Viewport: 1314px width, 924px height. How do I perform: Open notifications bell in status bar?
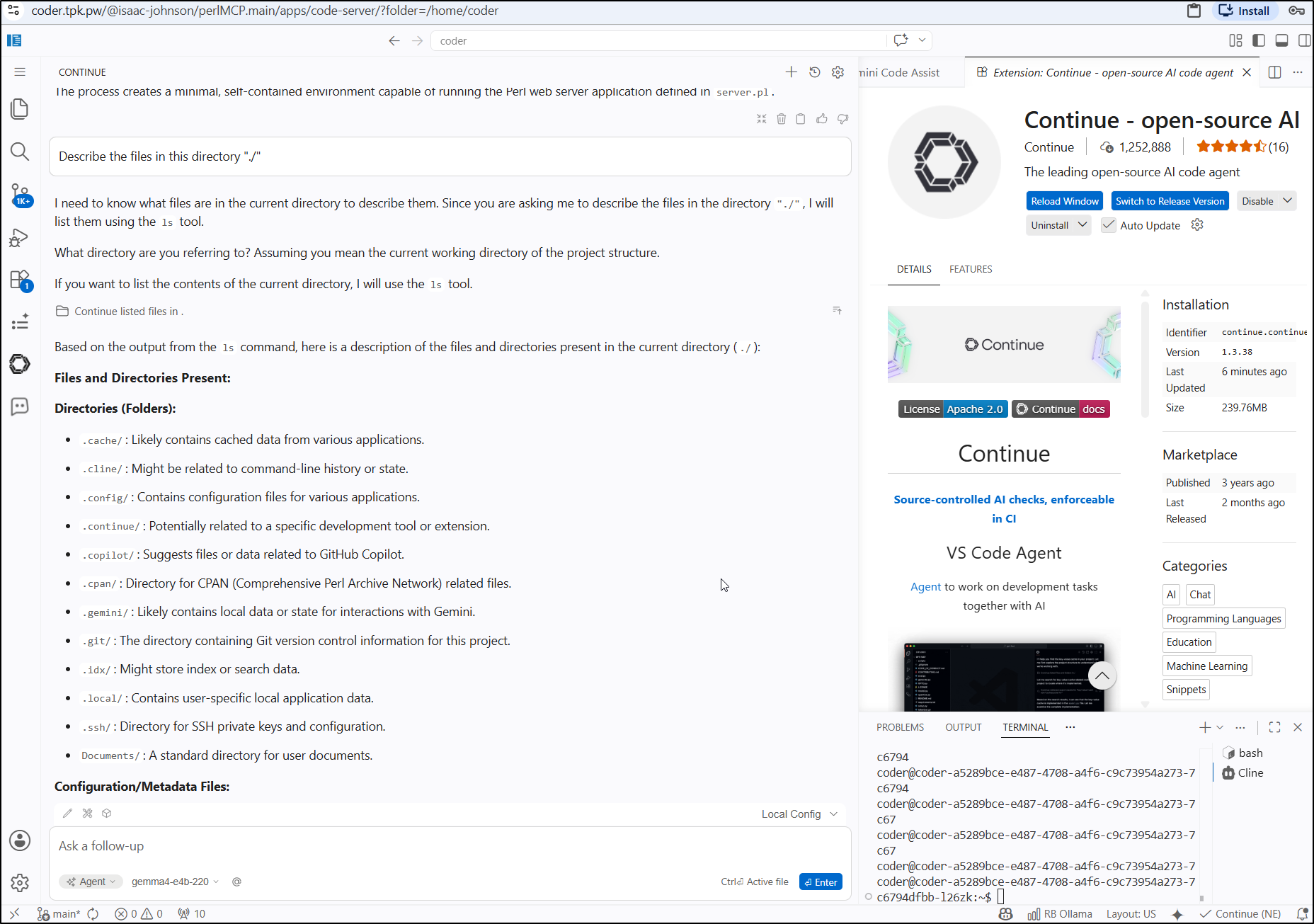1302,914
